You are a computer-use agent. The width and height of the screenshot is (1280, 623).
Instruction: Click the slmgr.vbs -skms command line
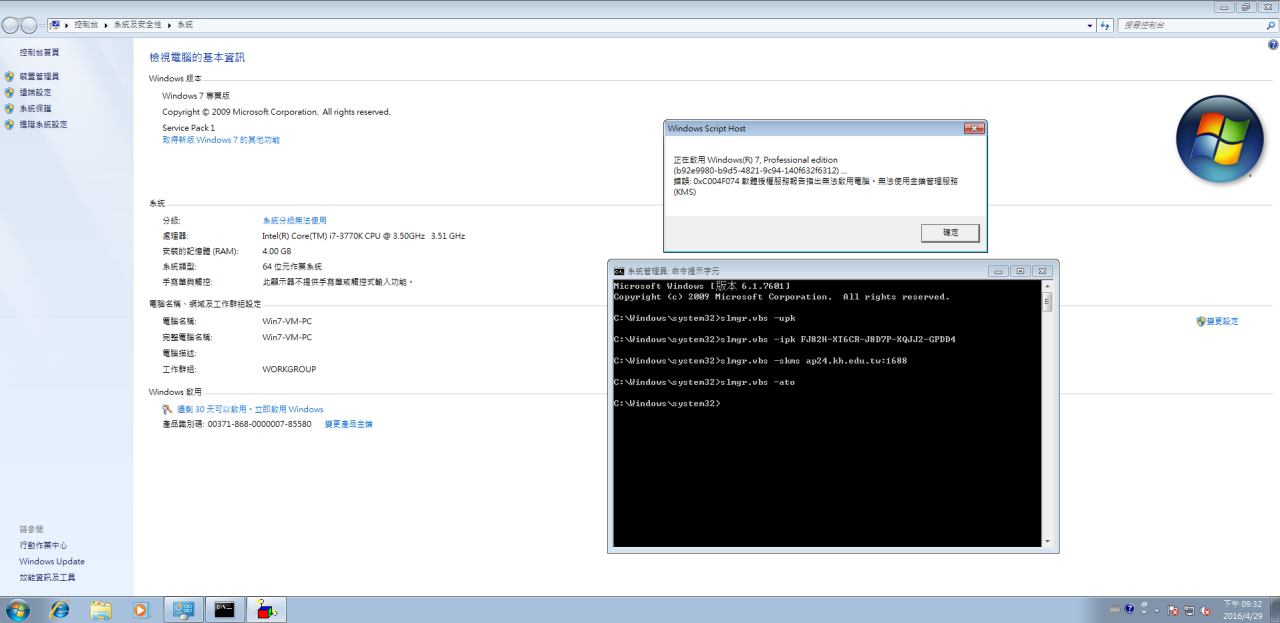760,360
